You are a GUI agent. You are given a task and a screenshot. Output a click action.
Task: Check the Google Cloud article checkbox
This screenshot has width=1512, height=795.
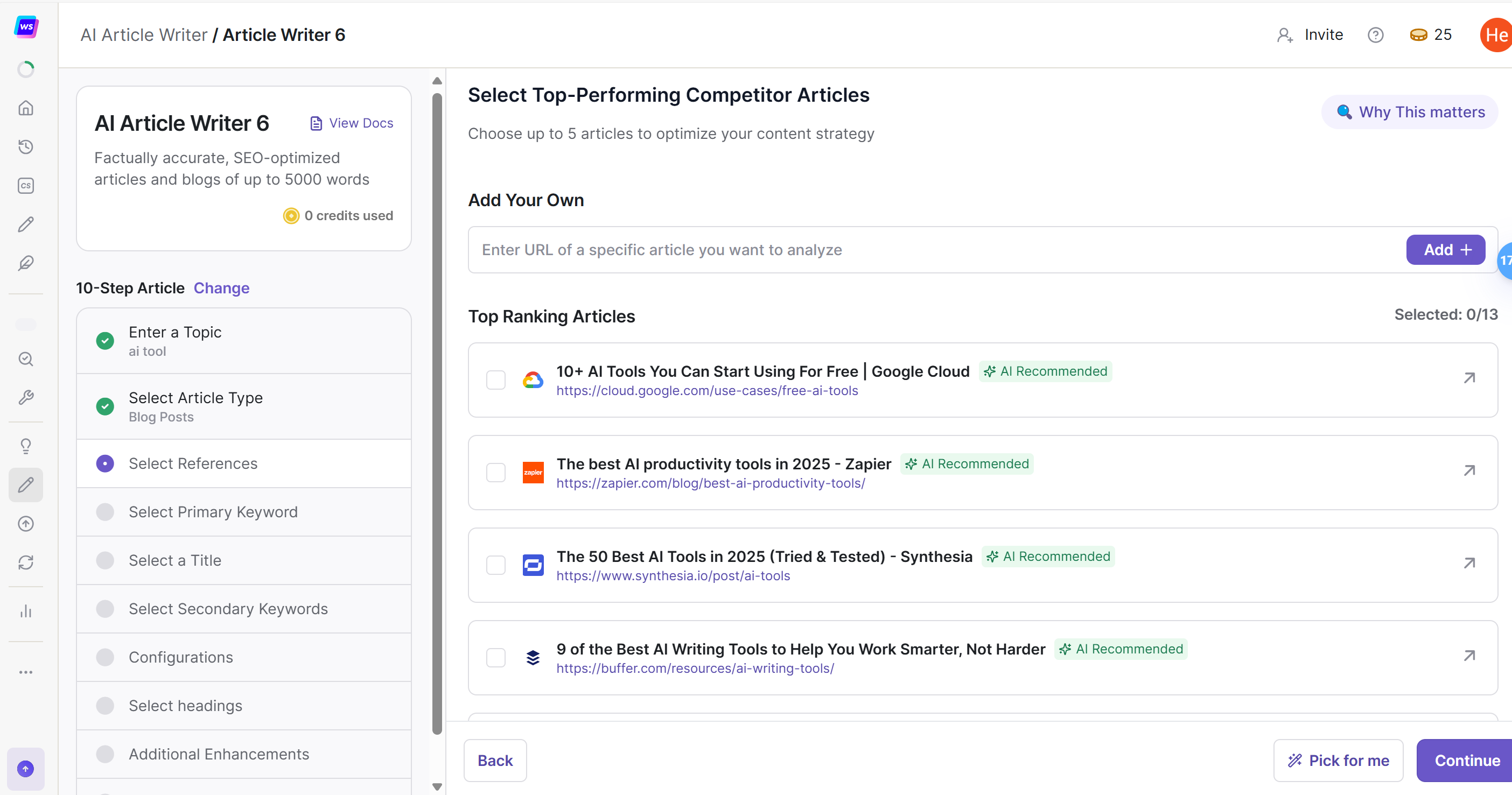tap(495, 380)
